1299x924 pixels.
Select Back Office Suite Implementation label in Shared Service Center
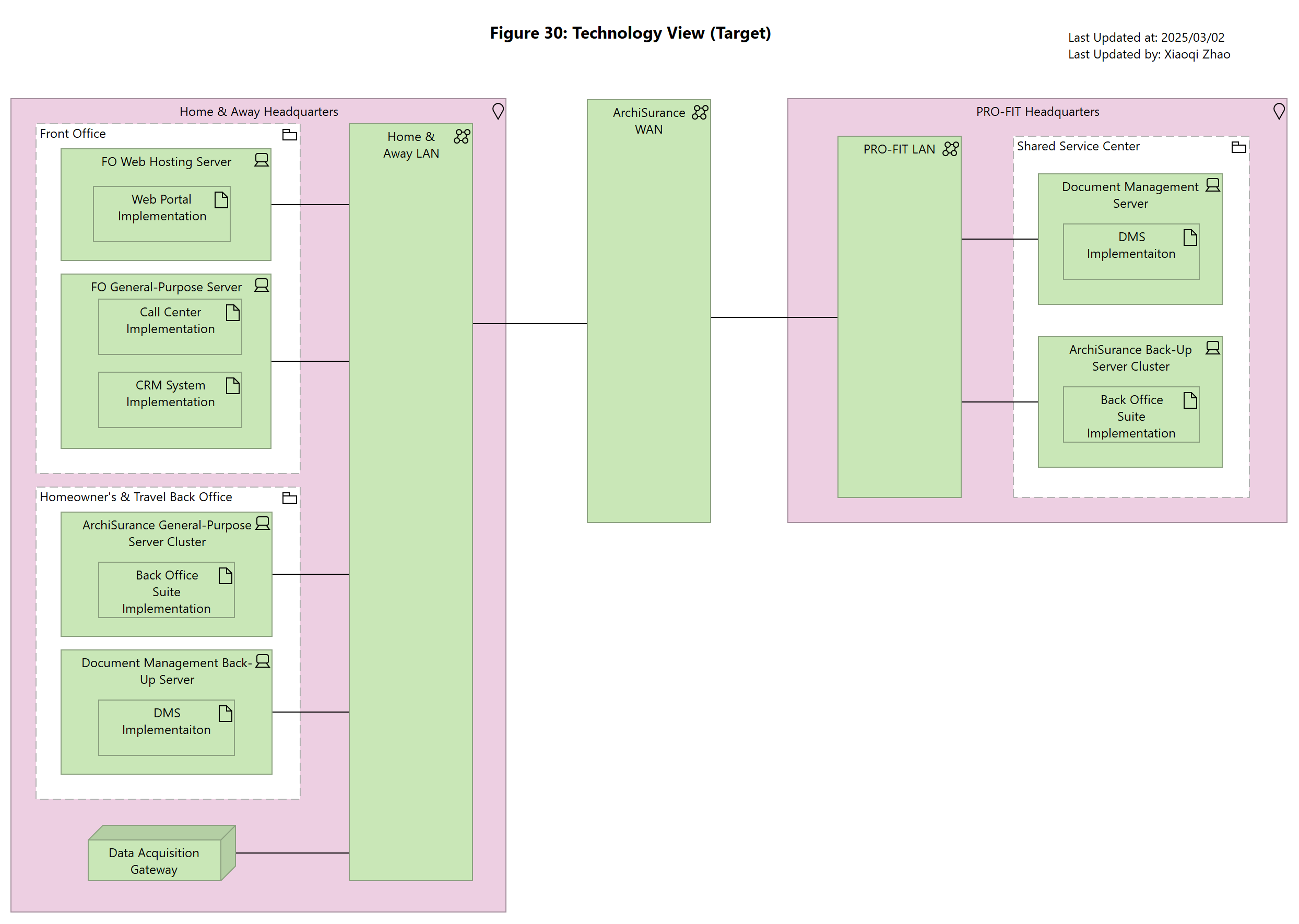1130,417
